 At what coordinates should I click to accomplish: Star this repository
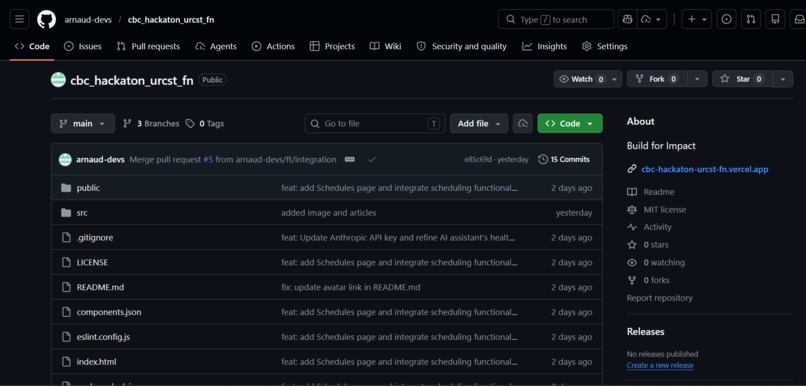pyautogui.click(x=742, y=79)
